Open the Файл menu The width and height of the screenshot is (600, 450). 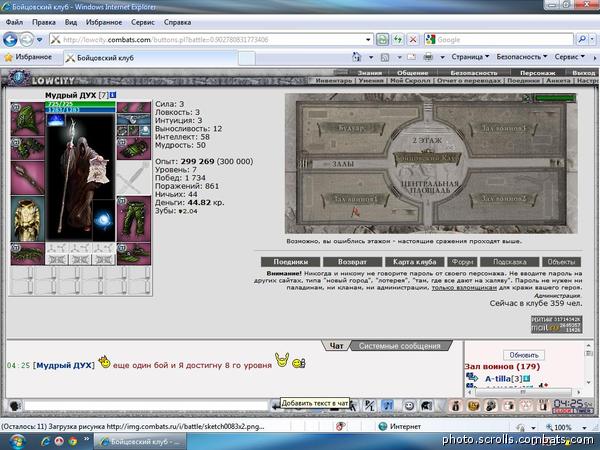coord(14,22)
